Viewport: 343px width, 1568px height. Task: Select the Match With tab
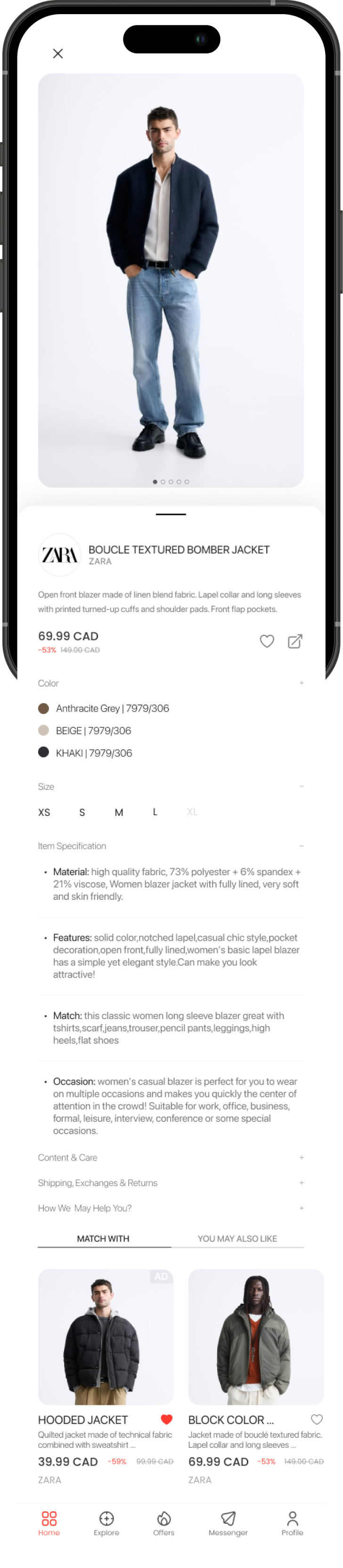click(x=103, y=1238)
